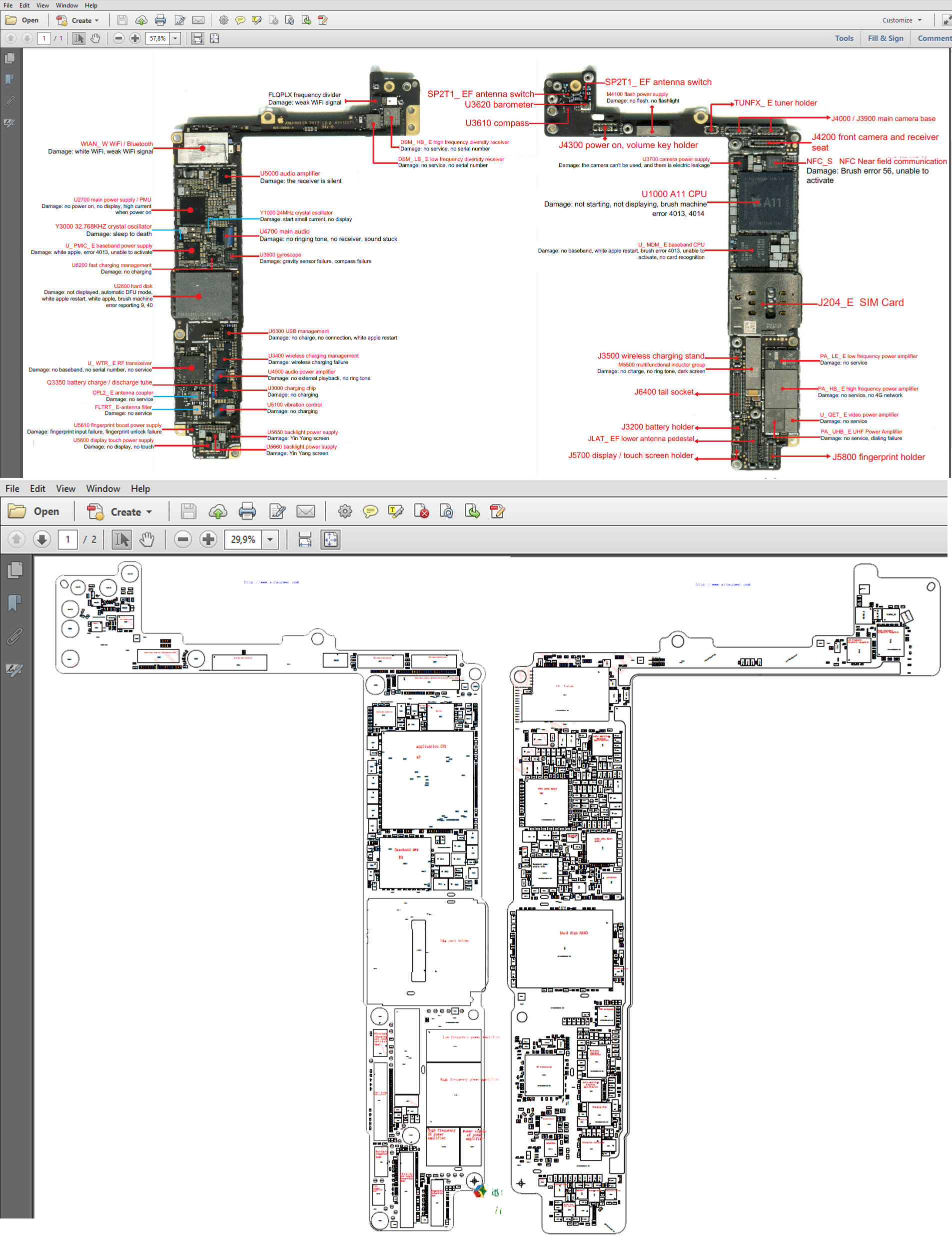Screen dimensions: 952x1240
Task: Add a sticky note comment in lower toolbar
Action: click(x=370, y=512)
